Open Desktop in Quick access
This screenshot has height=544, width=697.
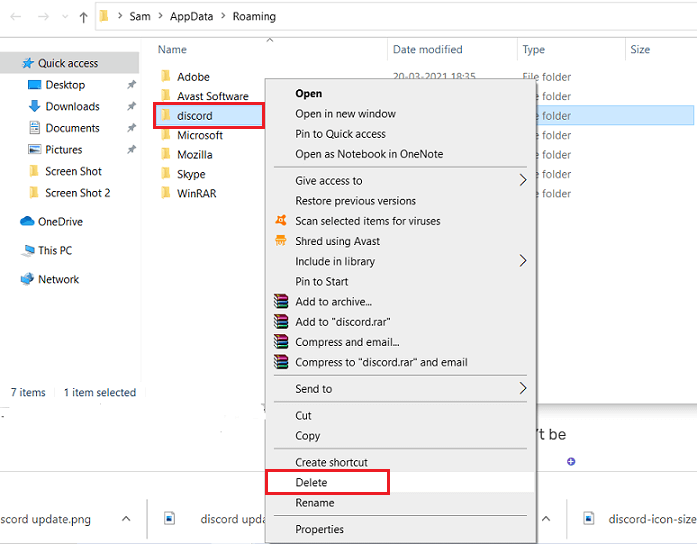[65, 85]
